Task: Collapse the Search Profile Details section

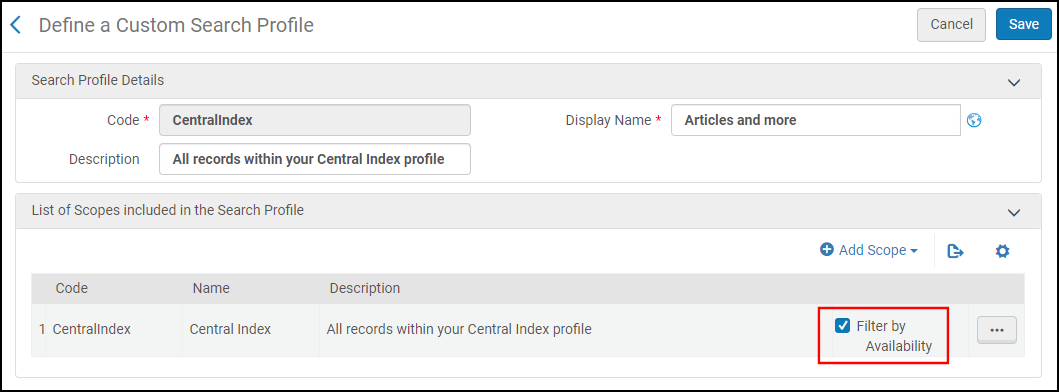Action: [x=1013, y=82]
